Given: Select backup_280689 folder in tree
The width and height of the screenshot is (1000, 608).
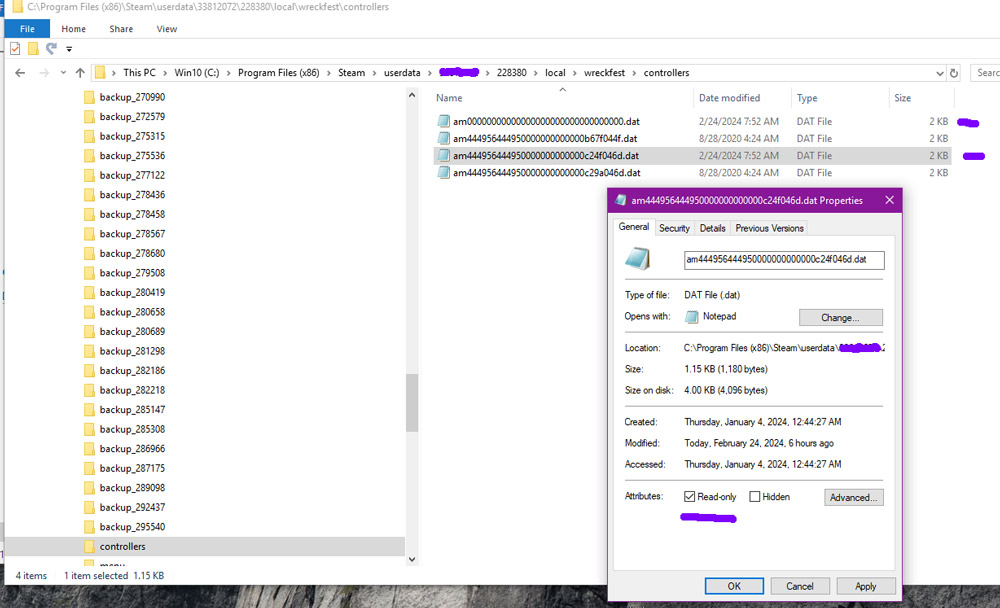Looking at the screenshot, I should pos(132,331).
